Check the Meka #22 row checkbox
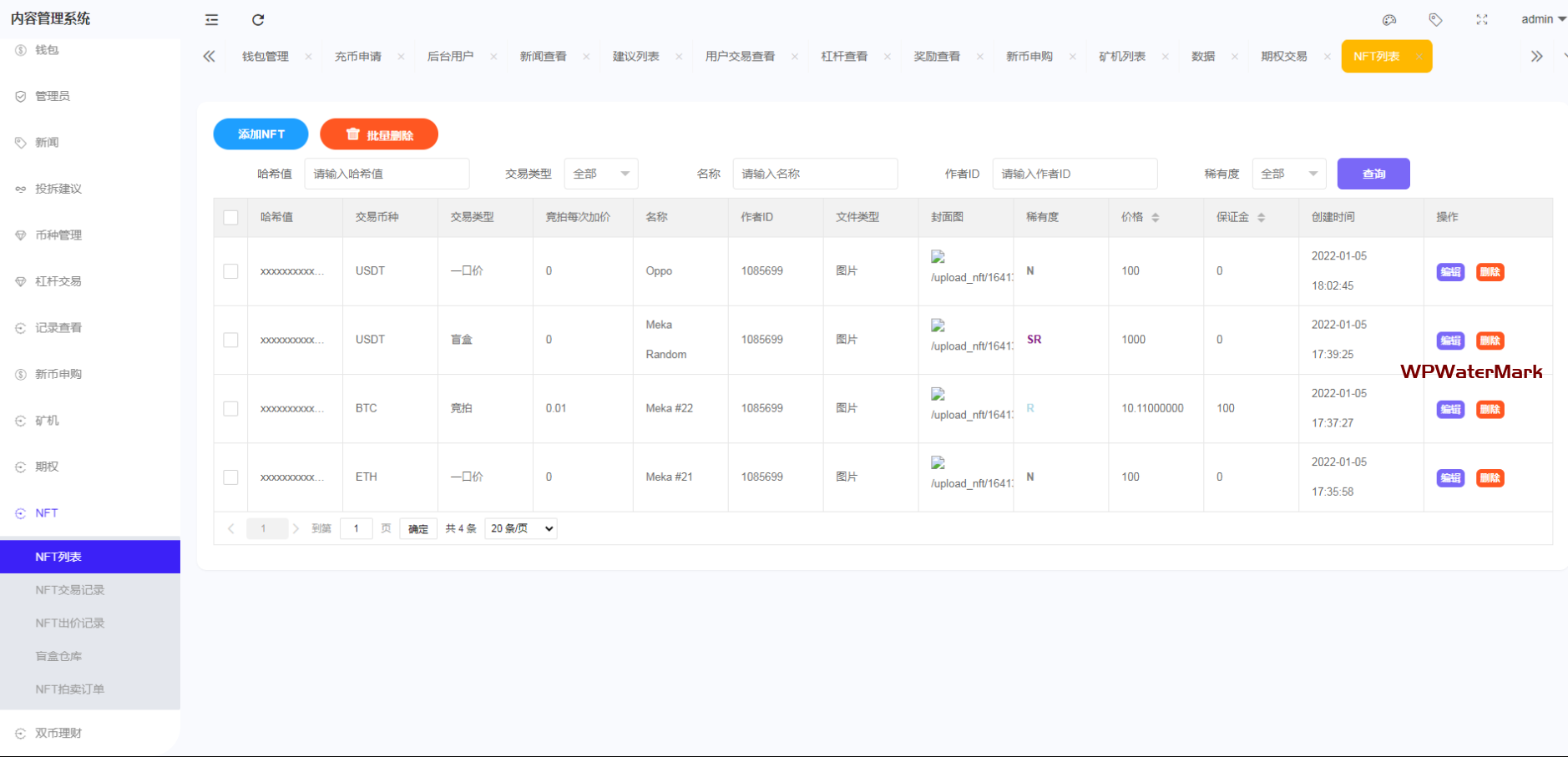Viewport: 1568px width, 757px height. pyautogui.click(x=231, y=409)
